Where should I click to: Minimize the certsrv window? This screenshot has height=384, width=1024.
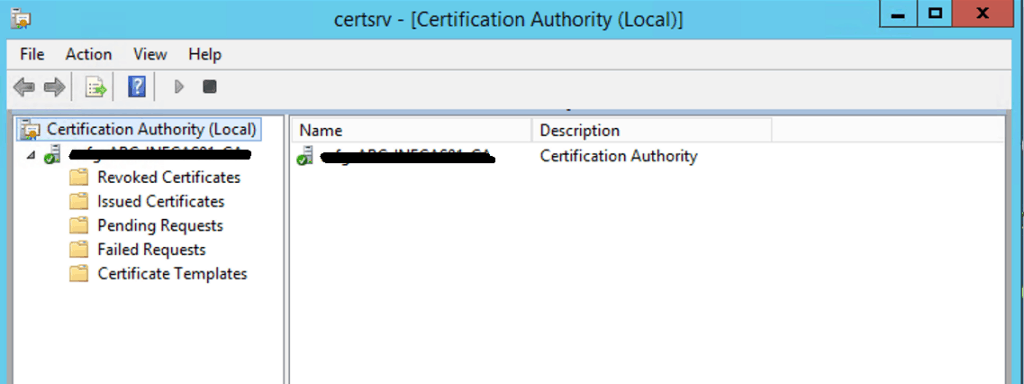[x=899, y=14]
